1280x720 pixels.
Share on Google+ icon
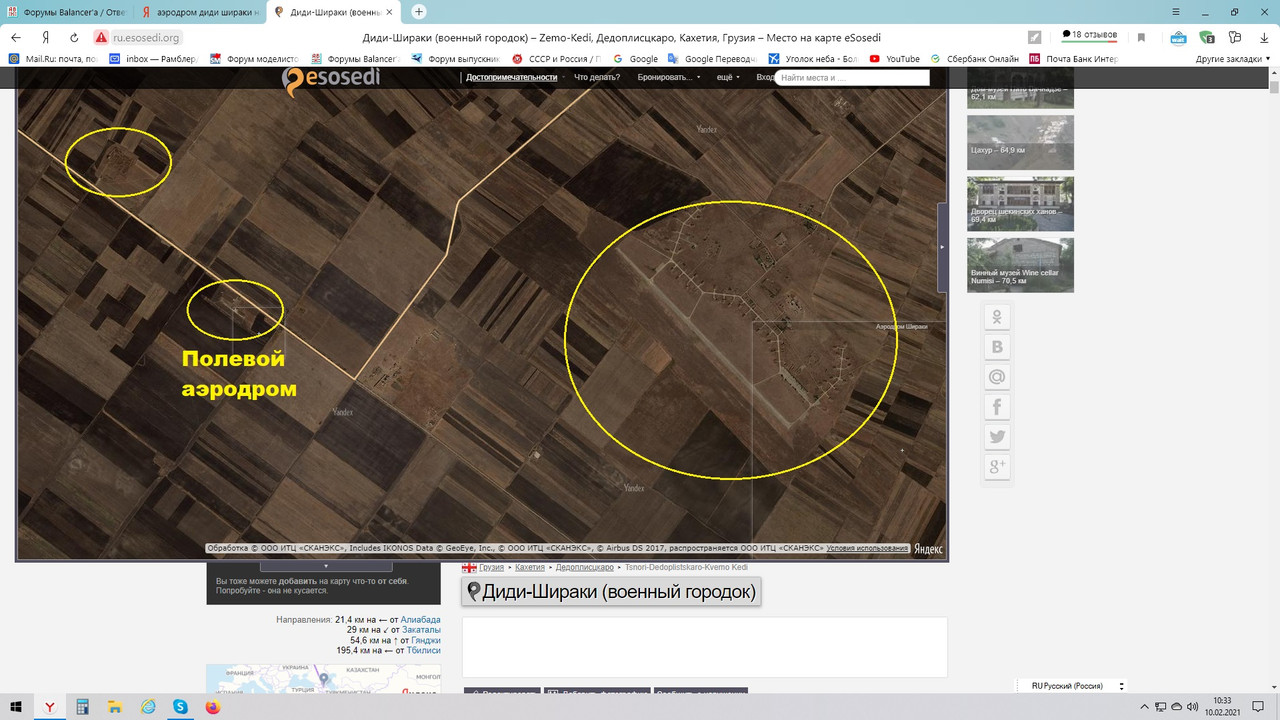(997, 467)
